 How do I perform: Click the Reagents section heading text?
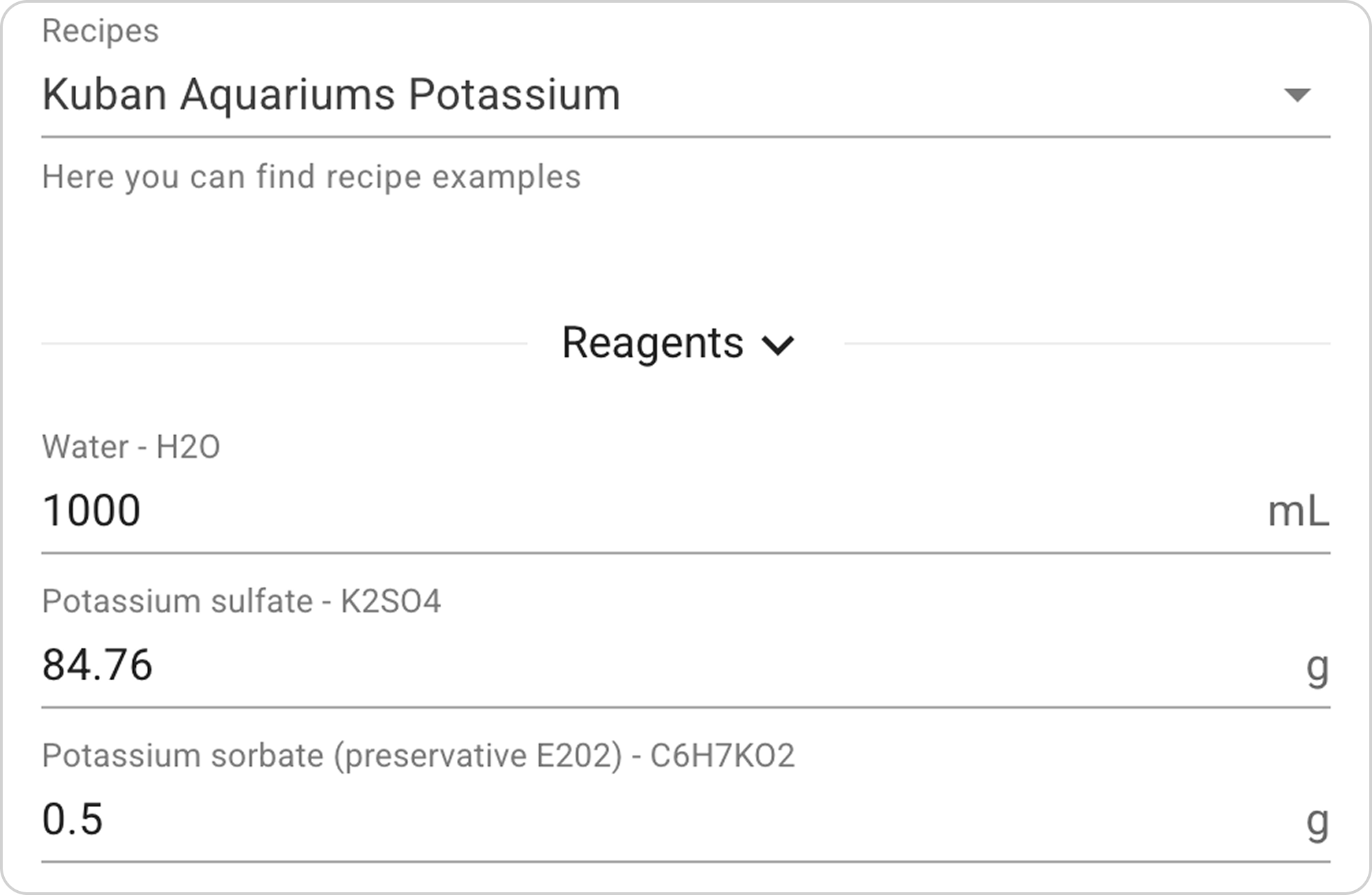tap(652, 342)
